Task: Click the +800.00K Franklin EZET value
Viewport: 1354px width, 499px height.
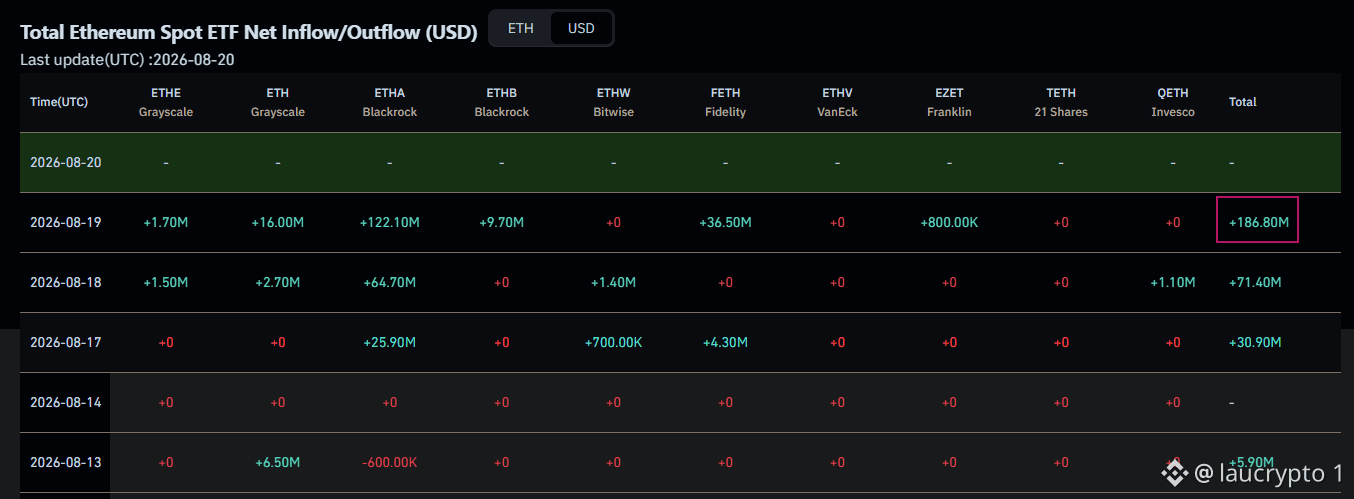Action: click(949, 222)
